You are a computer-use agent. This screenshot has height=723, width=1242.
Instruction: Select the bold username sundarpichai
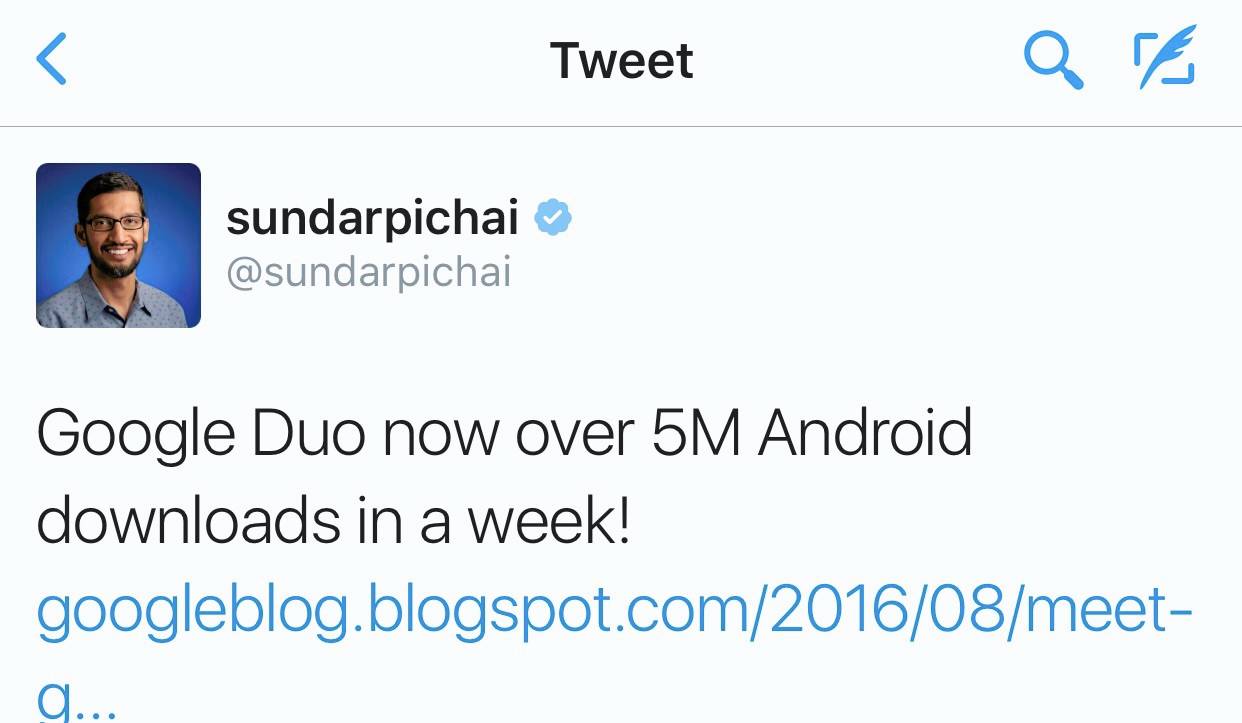pyautogui.click(x=371, y=218)
